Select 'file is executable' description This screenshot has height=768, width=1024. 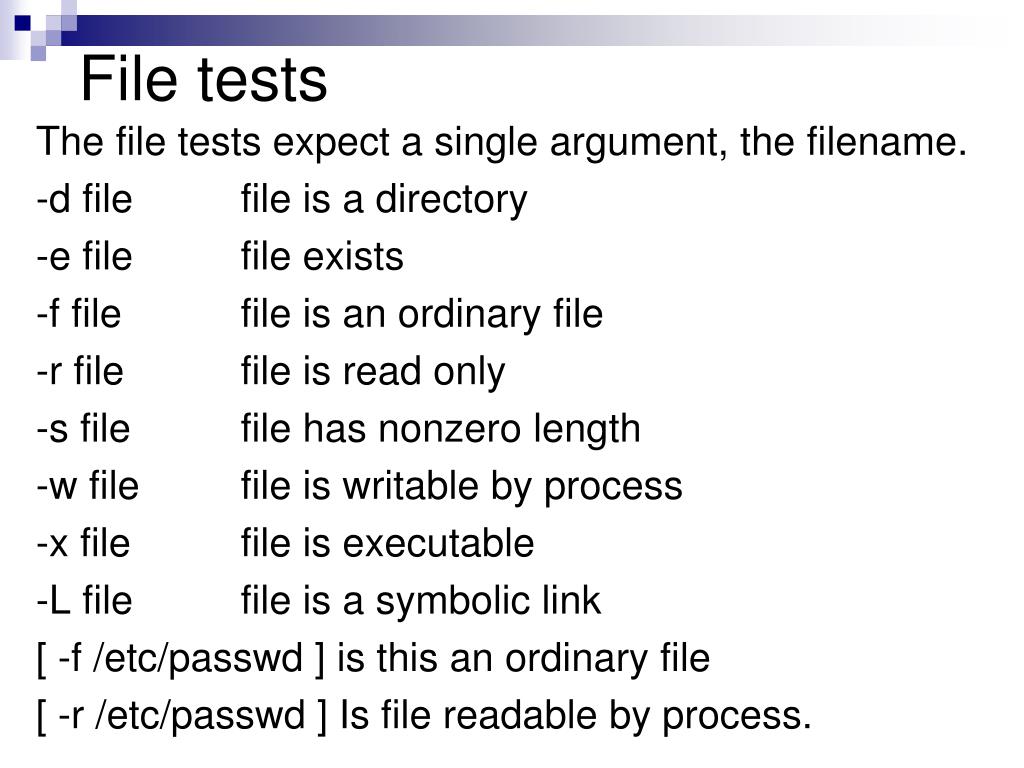[388, 544]
